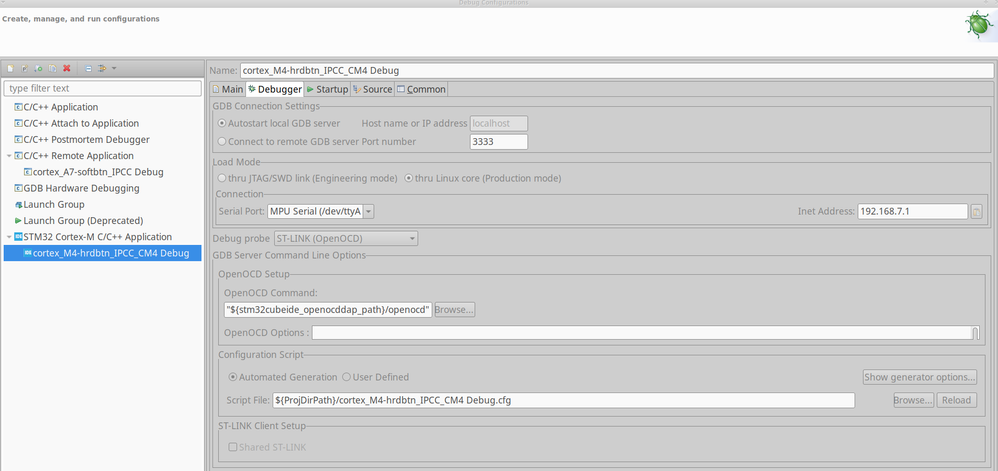998x471 pixels.
Task: Click the Script File path field
Action: 564,400
